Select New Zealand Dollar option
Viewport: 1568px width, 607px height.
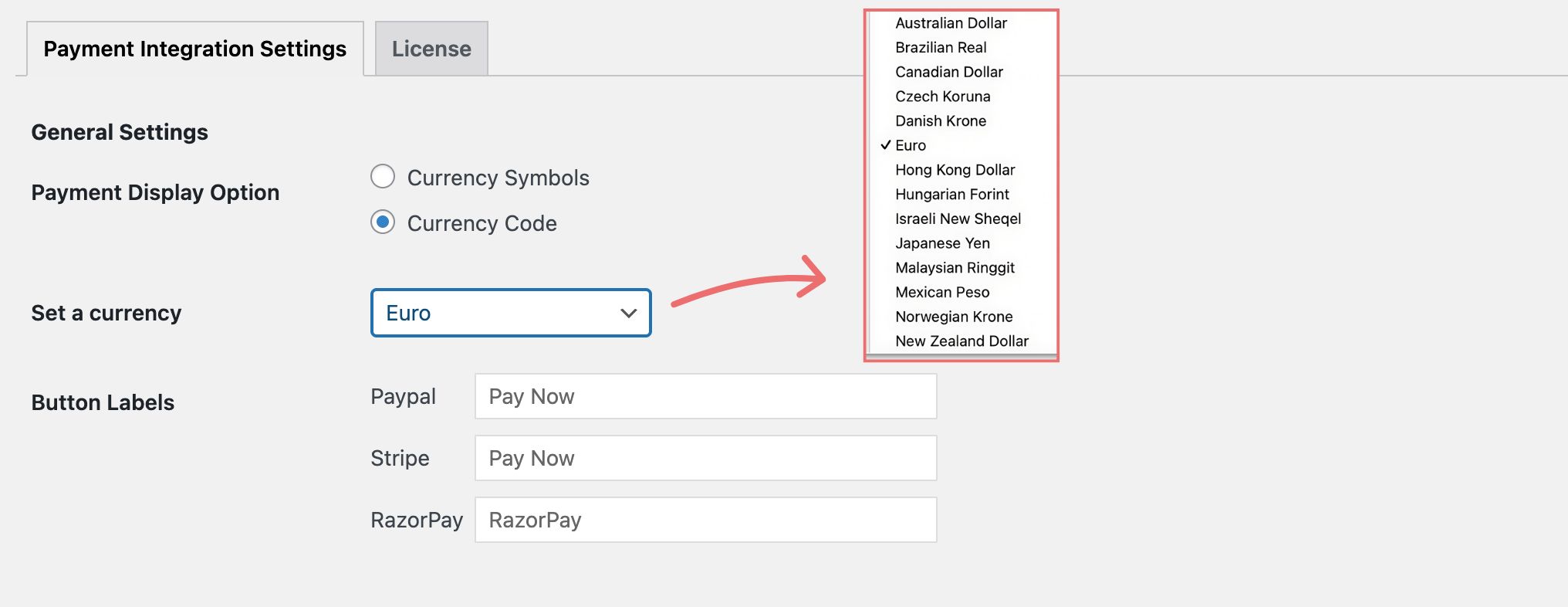coord(961,341)
